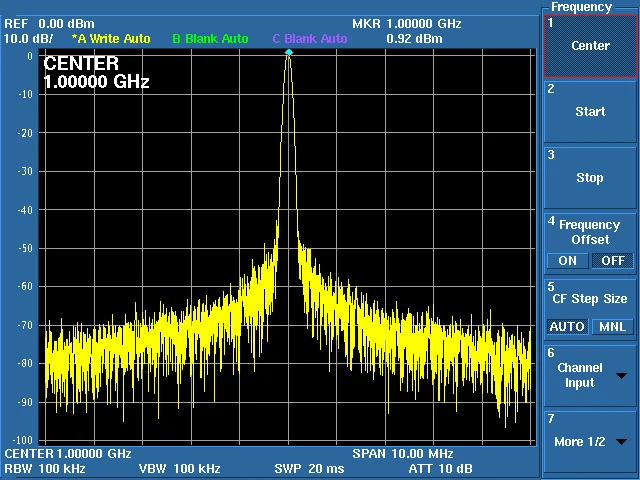The width and height of the screenshot is (640, 480).
Task: Click the -100 axis label
Action: tap(22, 440)
